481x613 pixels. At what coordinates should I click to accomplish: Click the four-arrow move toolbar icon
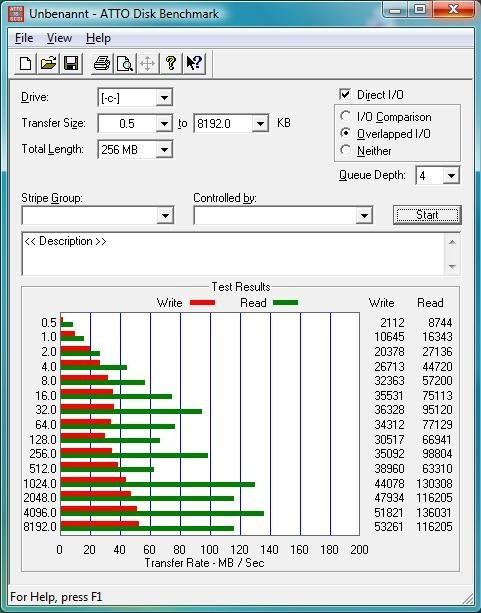tap(147, 63)
